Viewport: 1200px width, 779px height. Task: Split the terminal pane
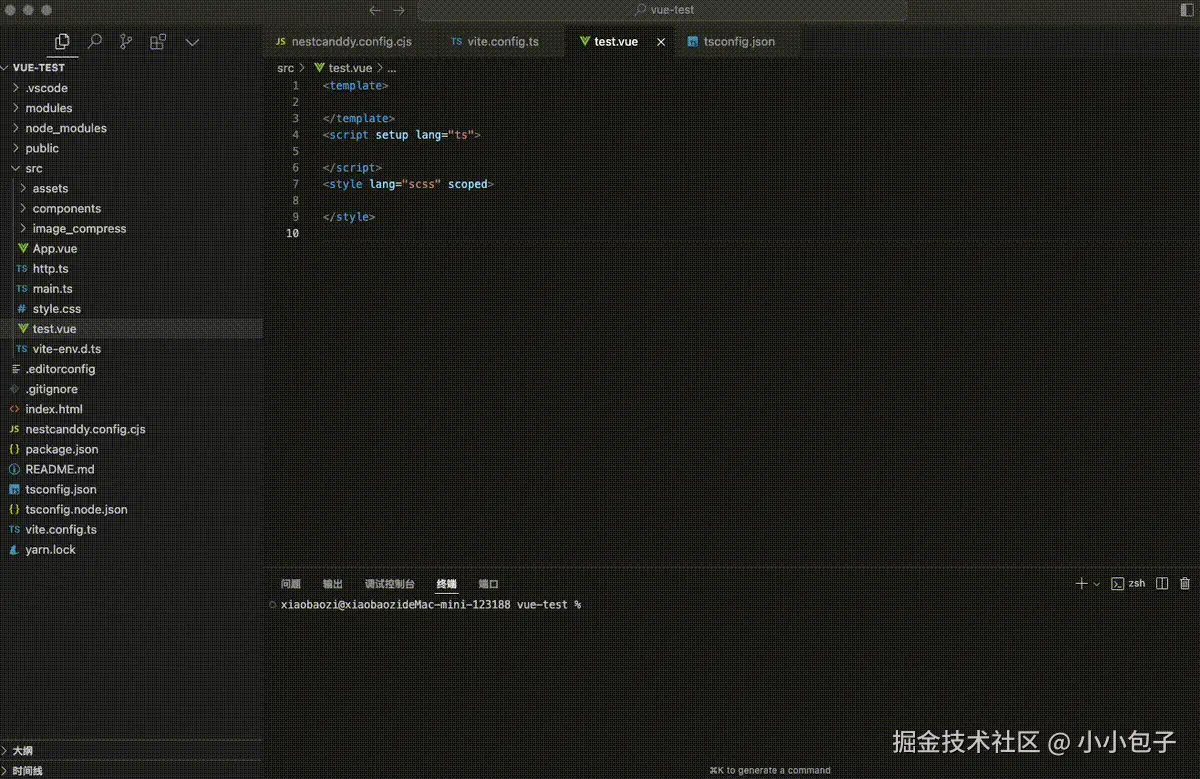[1161, 583]
